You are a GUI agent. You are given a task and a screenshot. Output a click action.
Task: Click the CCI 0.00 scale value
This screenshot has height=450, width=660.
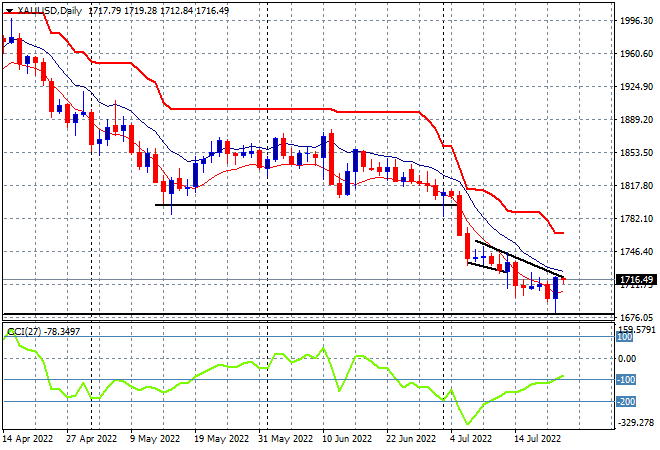(x=627, y=359)
